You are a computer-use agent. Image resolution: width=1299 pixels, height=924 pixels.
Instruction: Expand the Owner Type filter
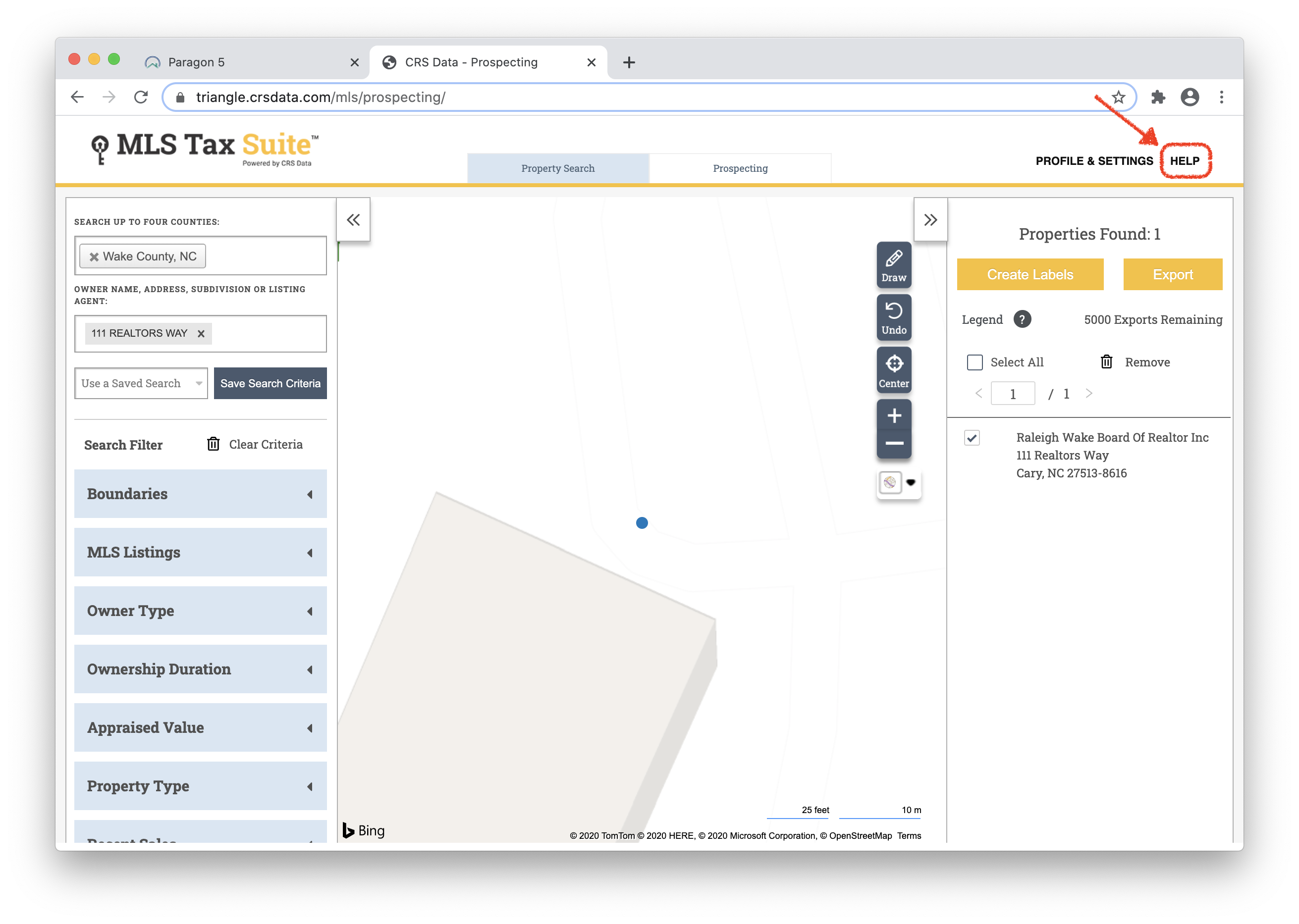pos(200,611)
